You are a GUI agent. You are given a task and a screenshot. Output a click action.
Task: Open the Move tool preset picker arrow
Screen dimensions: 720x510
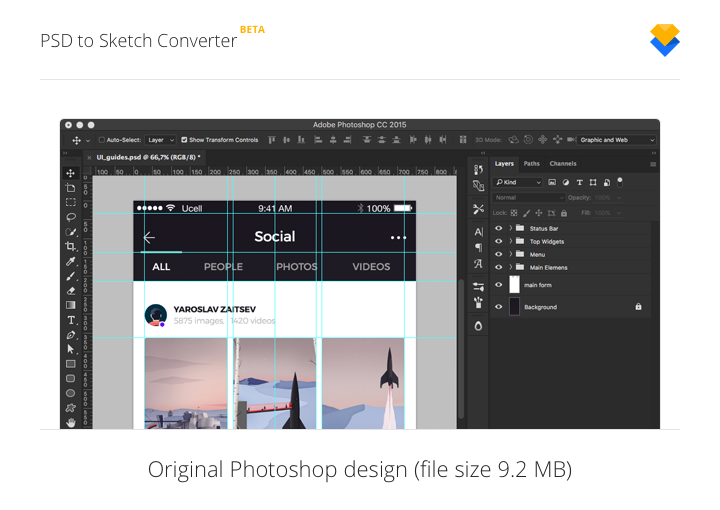tap(88, 140)
